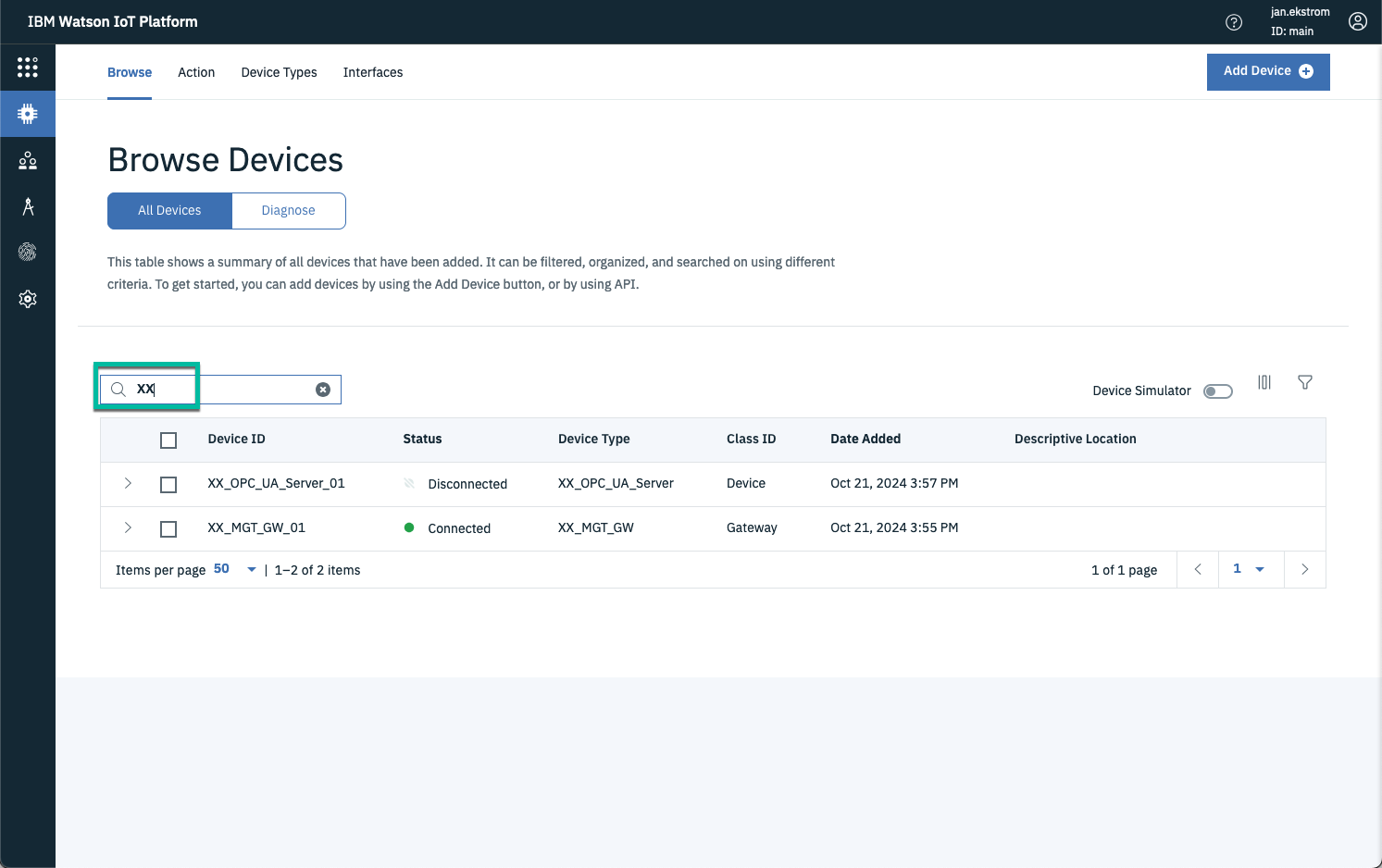Check the XX_OPC_UA_Server_01 row checkbox
This screenshot has width=1382, height=868.
point(168,485)
